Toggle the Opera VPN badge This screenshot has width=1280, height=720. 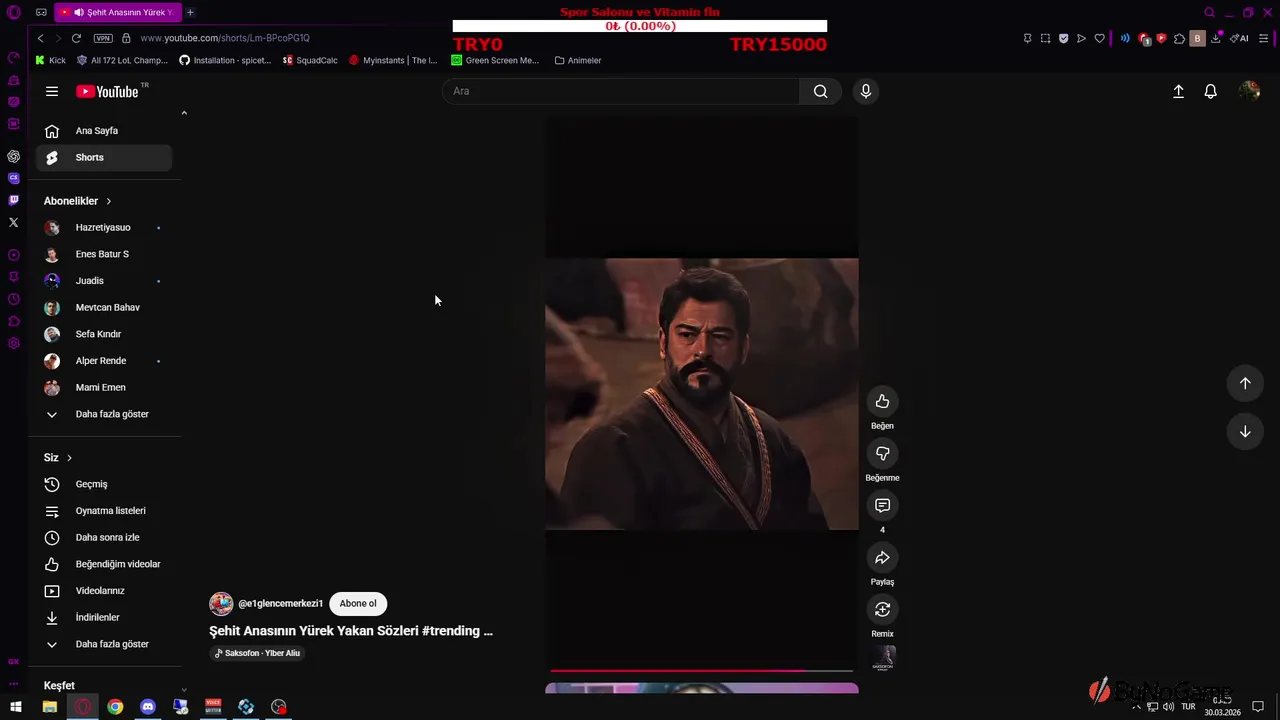click(103, 38)
